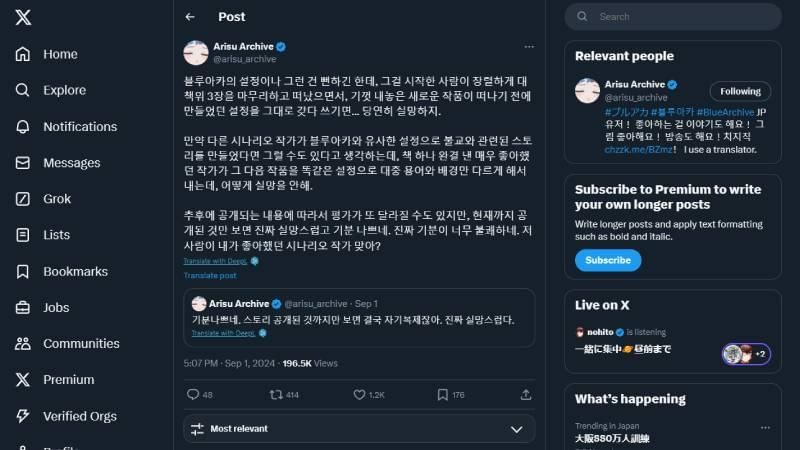The width and height of the screenshot is (800, 450).
Task: Open the quoted Arisu Archive post
Action: pyautogui.click(x=359, y=318)
